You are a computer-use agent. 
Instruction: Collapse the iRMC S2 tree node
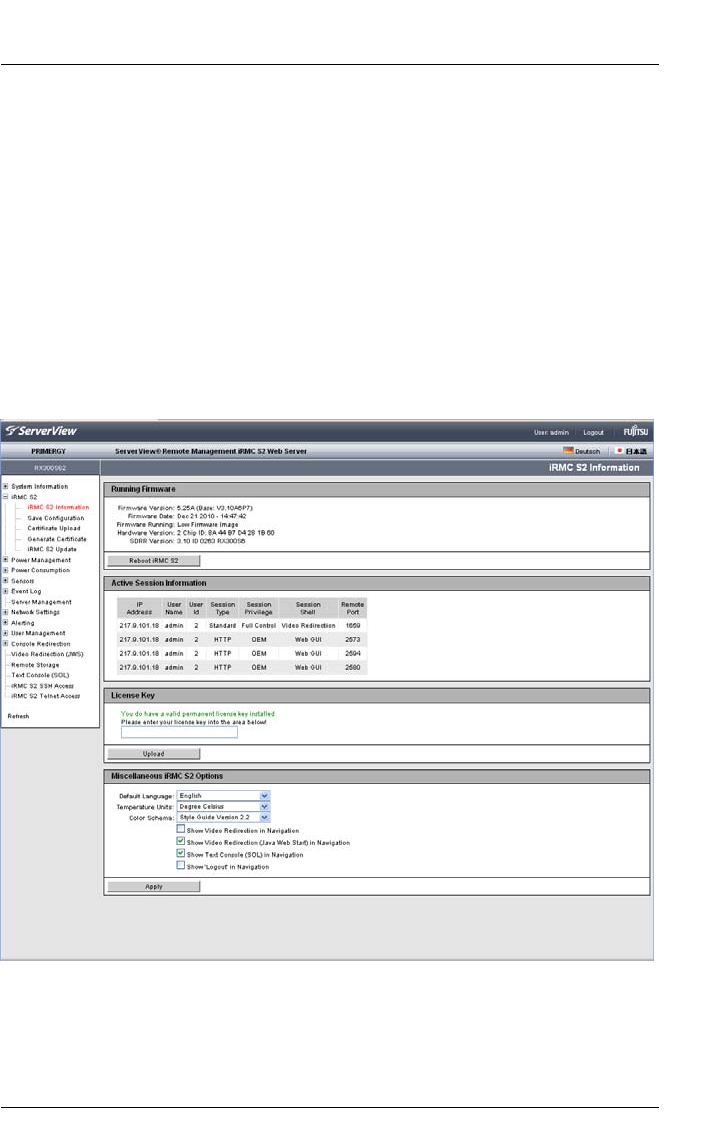[5, 497]
